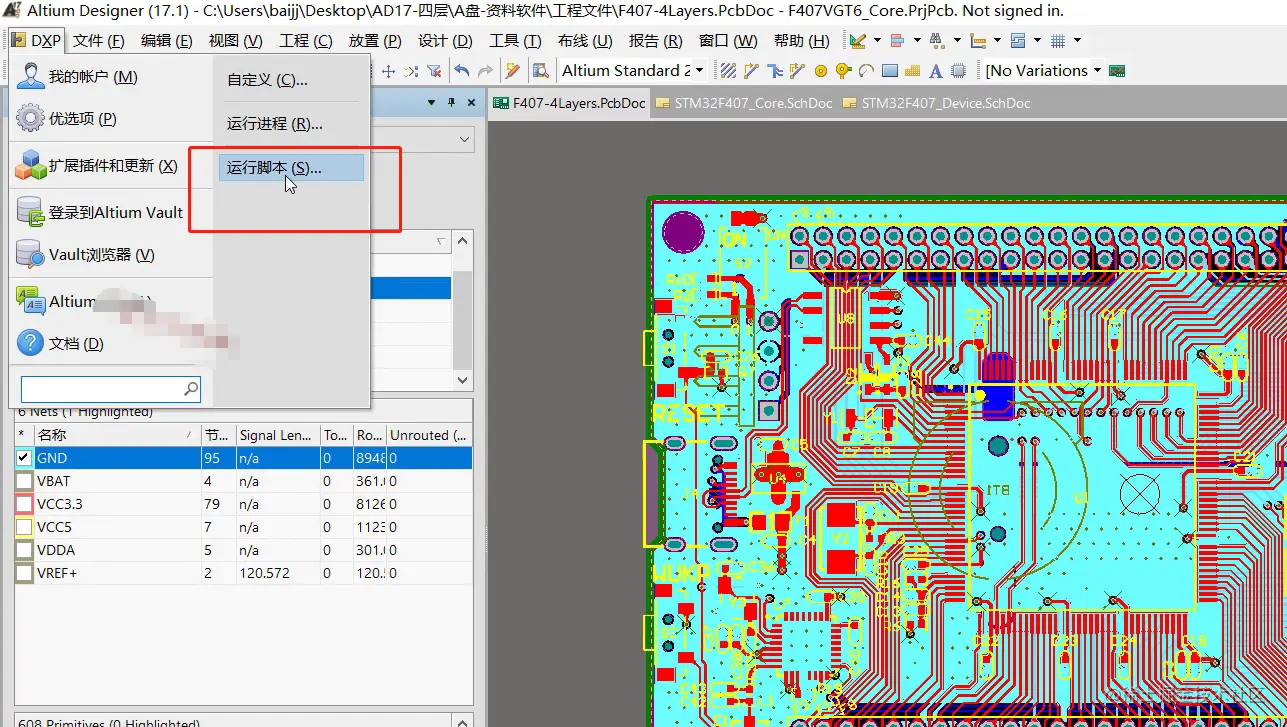Viewport: 1287px width, 727px height.
Task: Open the 文件 (F) menu
Action: click(98, 41)
